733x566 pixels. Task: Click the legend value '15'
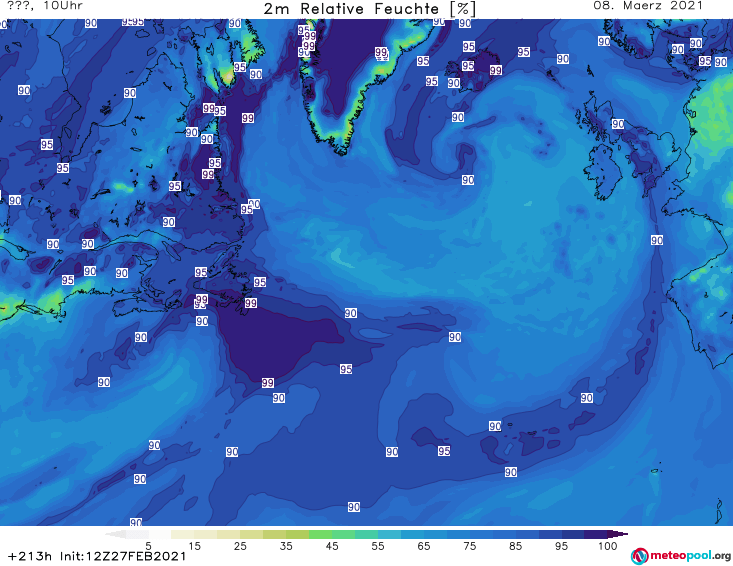[194, 546]
